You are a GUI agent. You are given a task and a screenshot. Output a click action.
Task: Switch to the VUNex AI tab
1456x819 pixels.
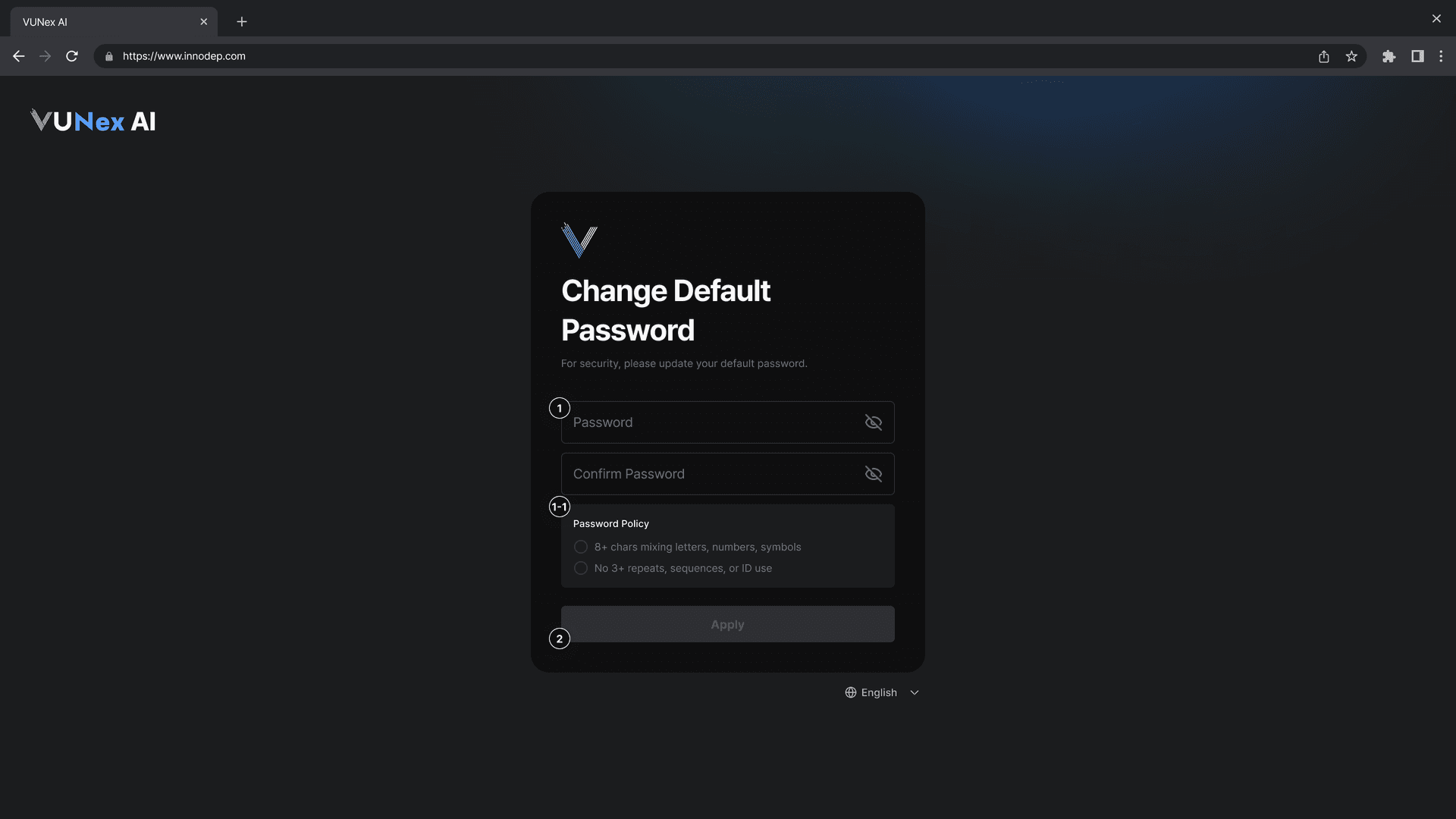click(106, 22)
